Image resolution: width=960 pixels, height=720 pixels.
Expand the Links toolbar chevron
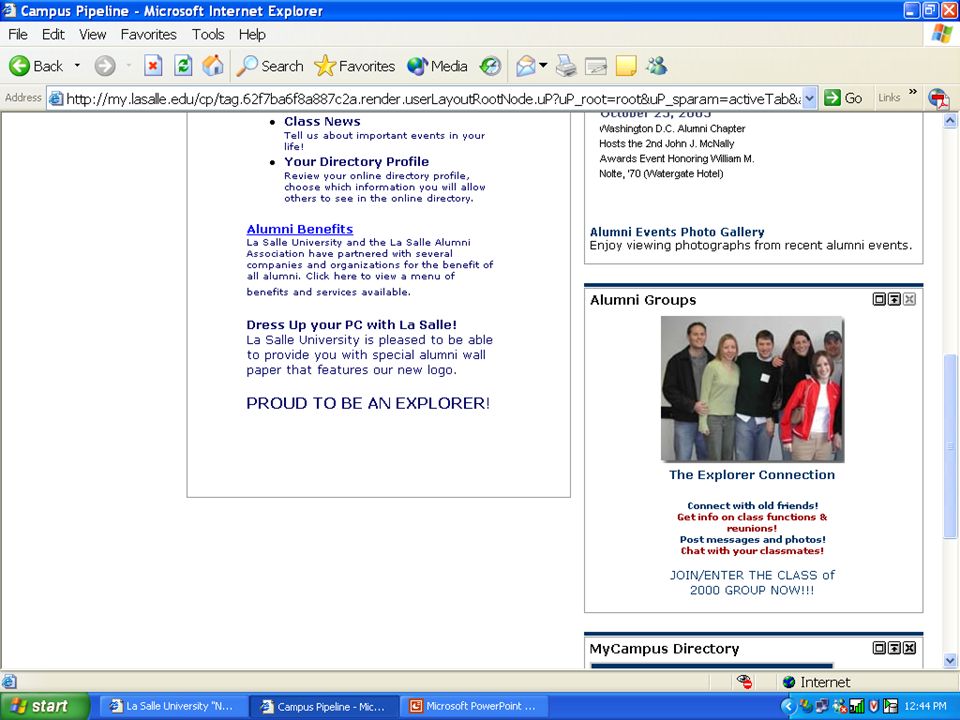coord(912,92)
